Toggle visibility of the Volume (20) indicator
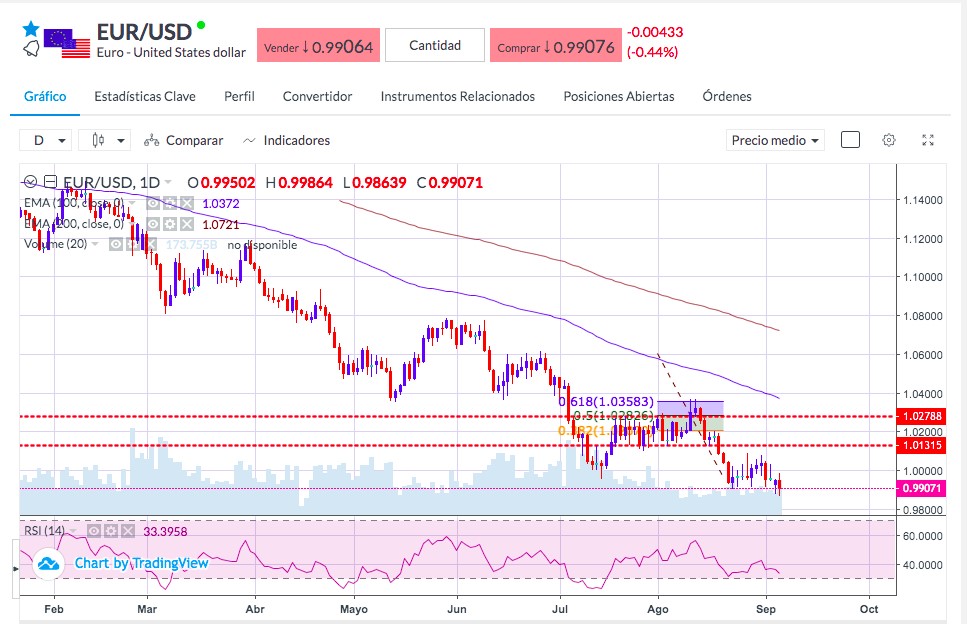 116,244
